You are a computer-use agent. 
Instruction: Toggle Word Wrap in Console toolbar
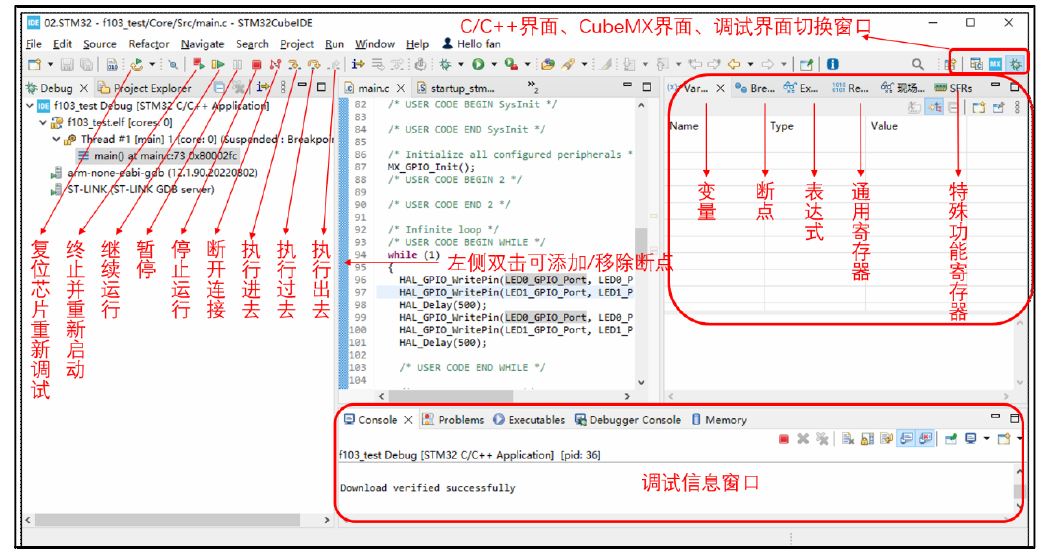[886, 438]
